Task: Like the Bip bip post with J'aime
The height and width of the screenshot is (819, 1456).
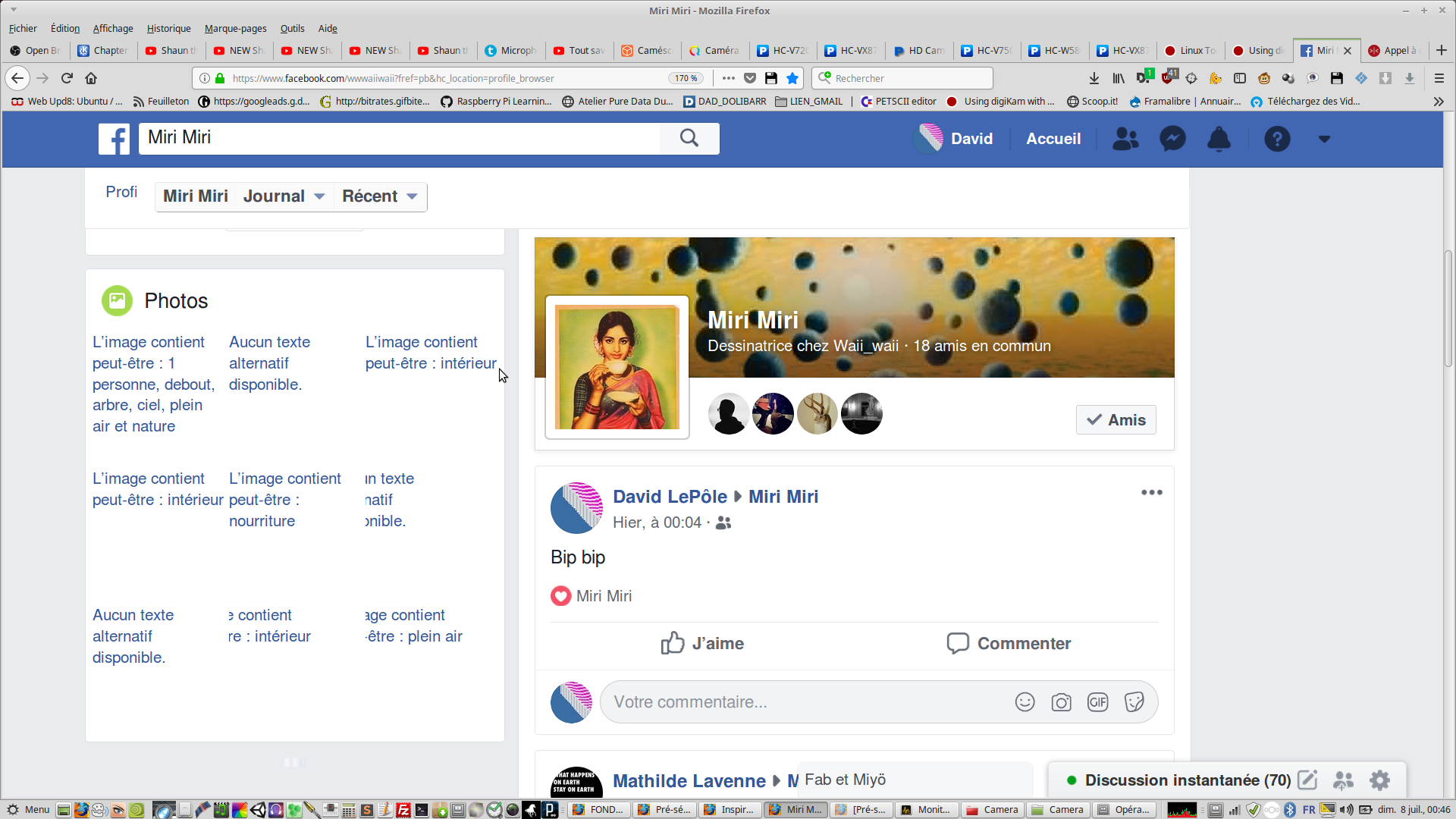Action: tap(702, 644)
